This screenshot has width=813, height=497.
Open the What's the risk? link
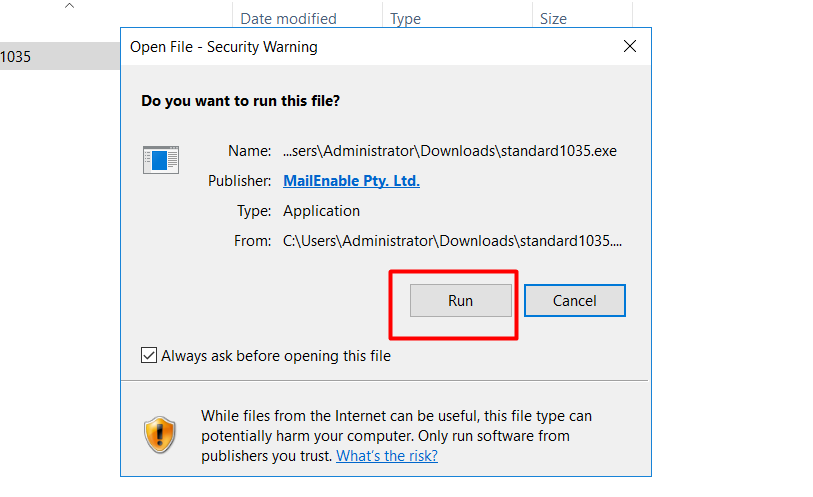387,456
